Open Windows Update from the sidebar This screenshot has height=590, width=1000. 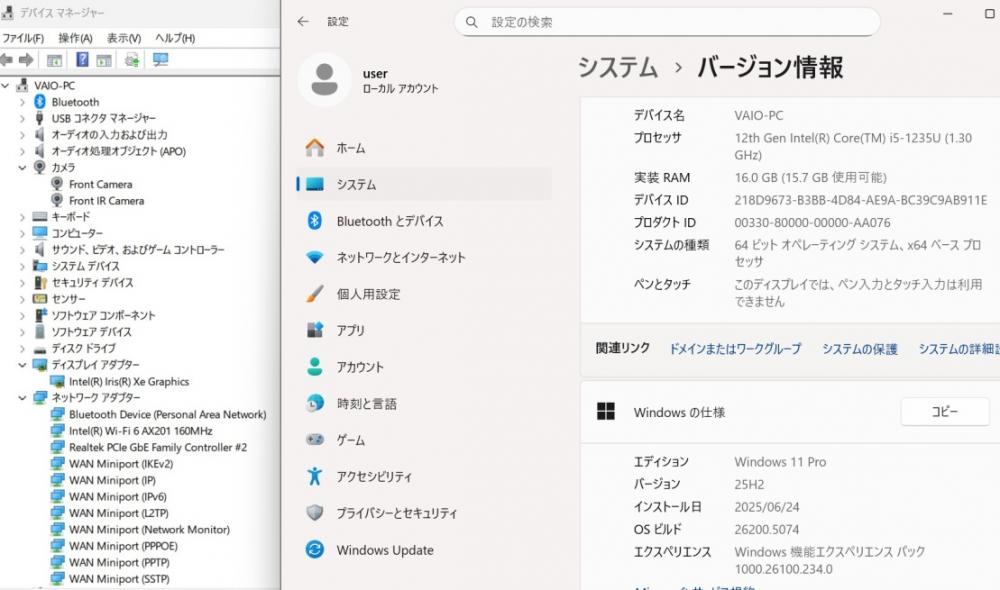click(384, 550)
